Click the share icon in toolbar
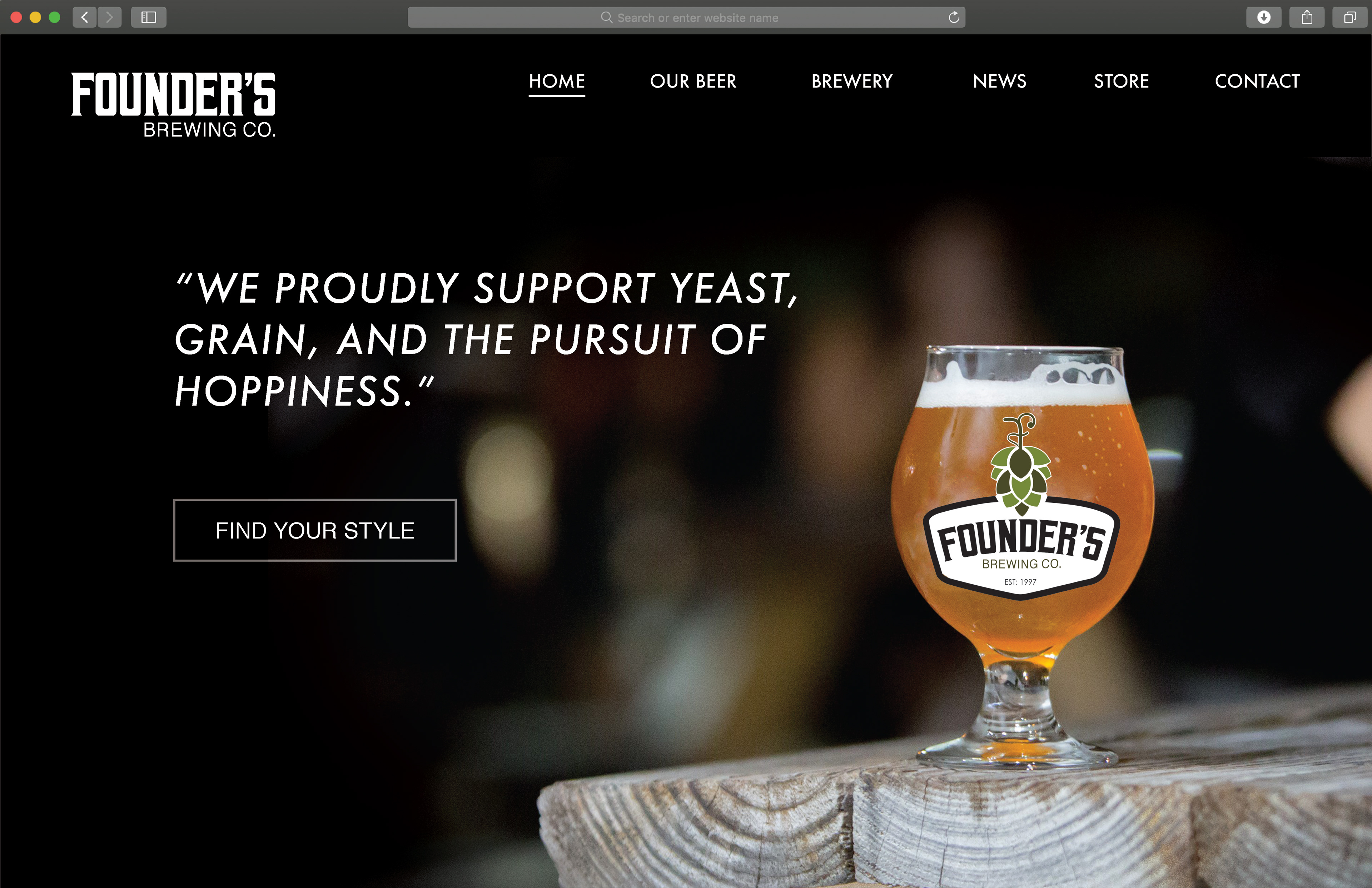 1307,17
